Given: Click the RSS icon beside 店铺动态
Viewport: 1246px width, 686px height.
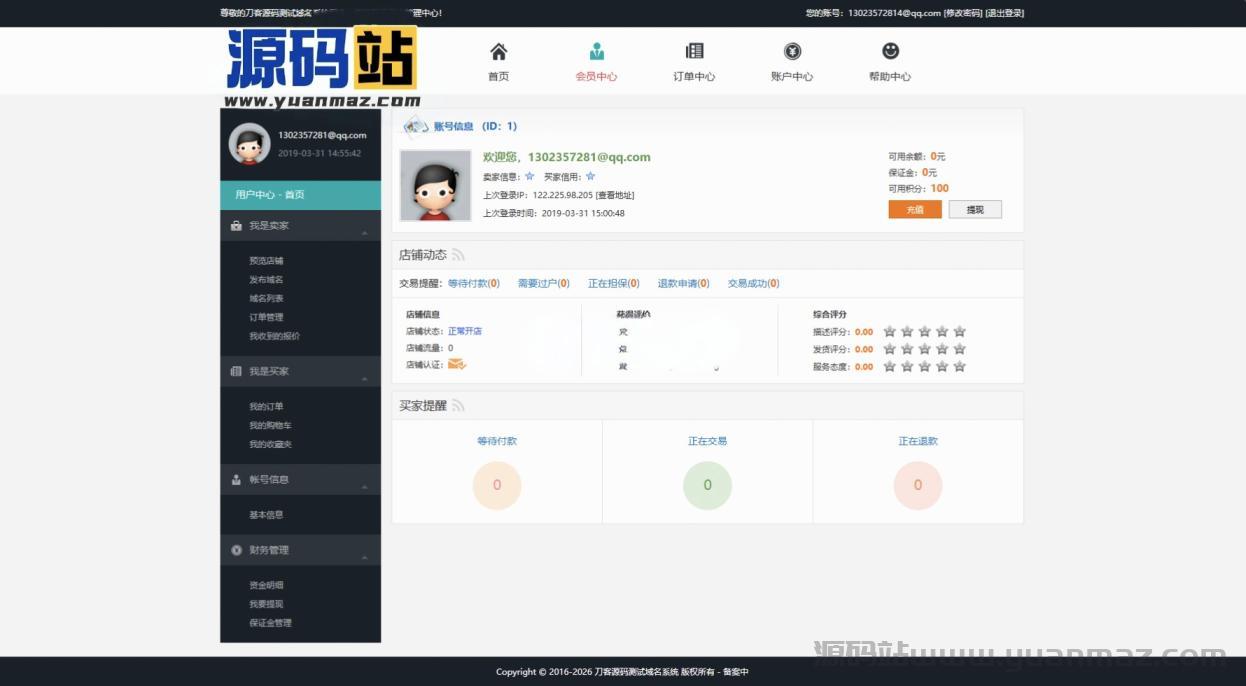Looking at the screenshot, I should pyautogui.click(x=458, y=255).
